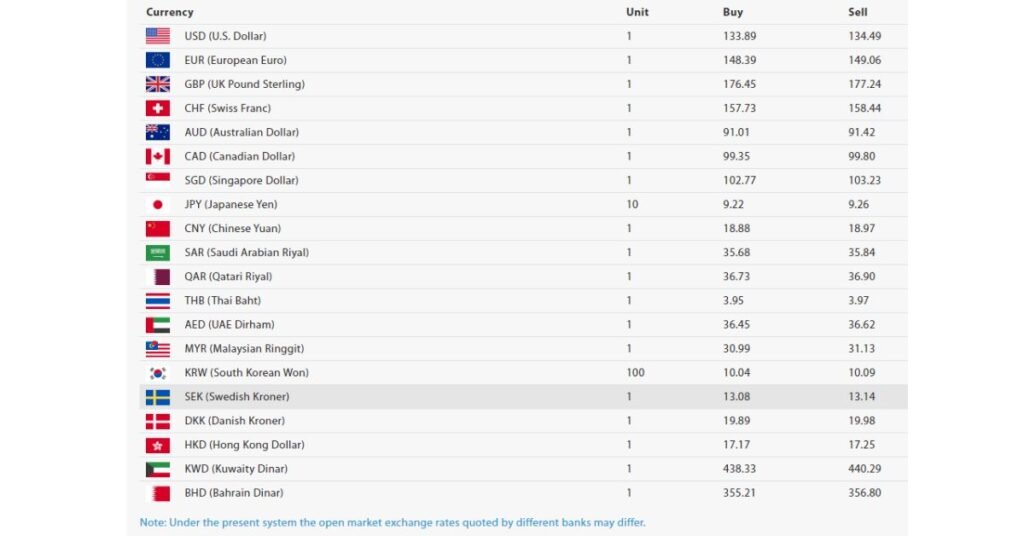Click the South Korean flag icon
Screen dimensions: 1024x536
click(x=157, y=373)
